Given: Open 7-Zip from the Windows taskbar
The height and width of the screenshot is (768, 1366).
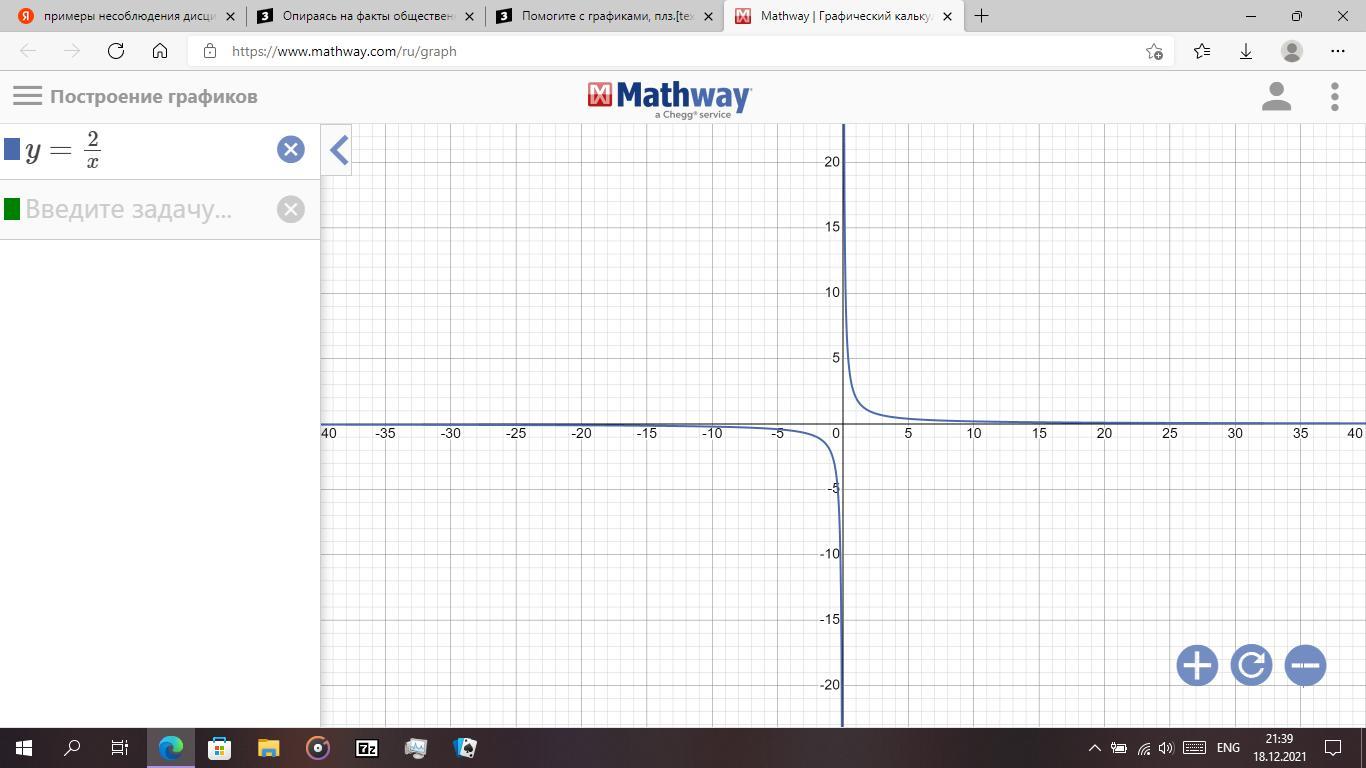Looking at the screenshot, I should pyautogui.click(x=367, y=747).
